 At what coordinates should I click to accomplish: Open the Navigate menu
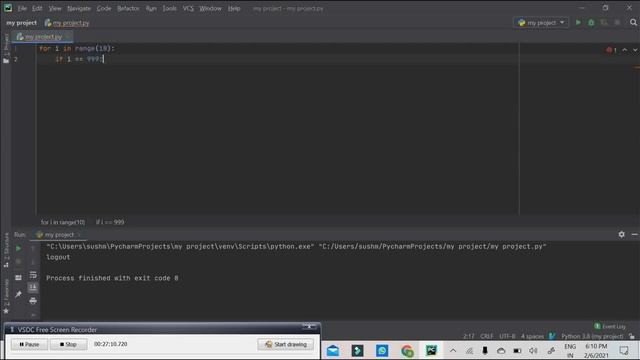pyautogui.click(x=79, y=8)
